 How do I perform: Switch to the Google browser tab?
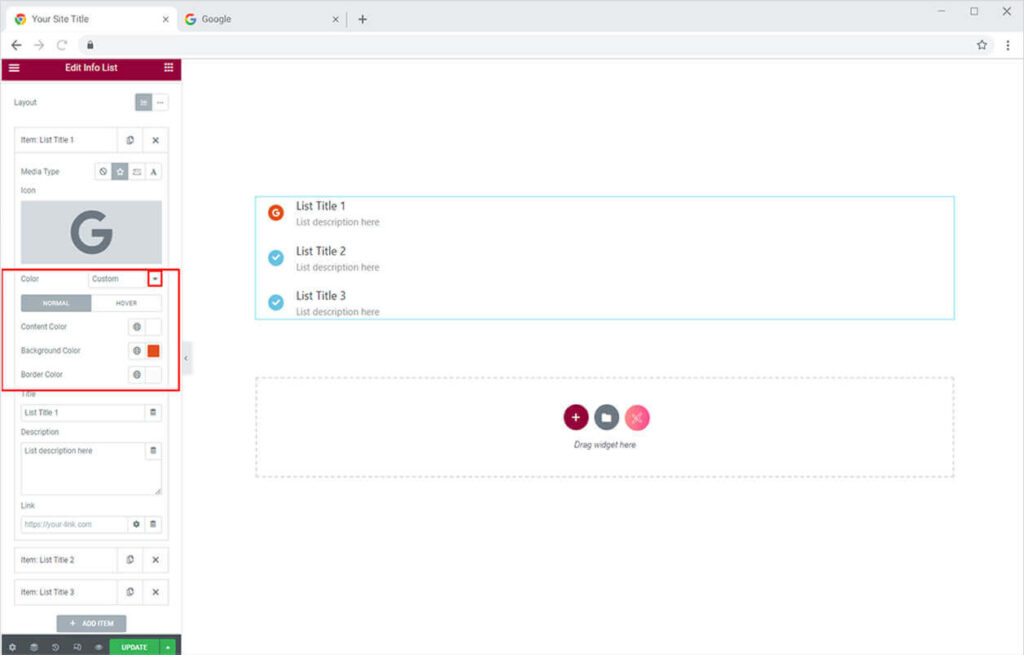(260, 19)
